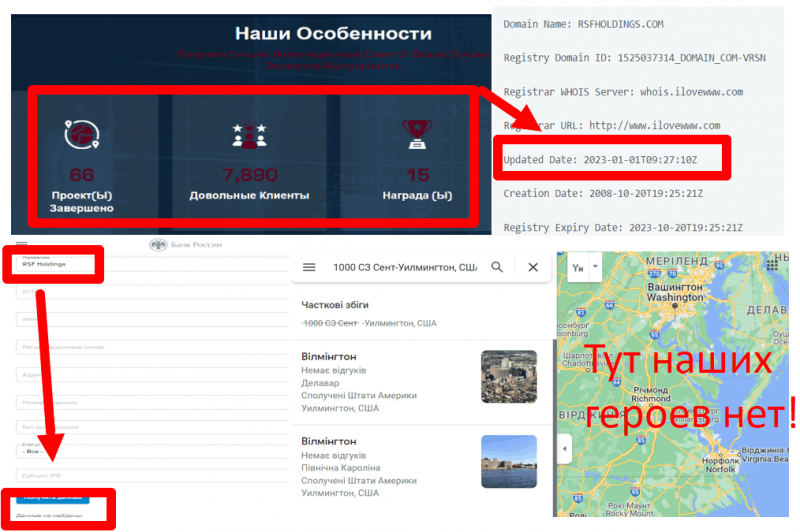Click the globe icon above 66 projects
The image size is (800, 532).
pos(82,135)
